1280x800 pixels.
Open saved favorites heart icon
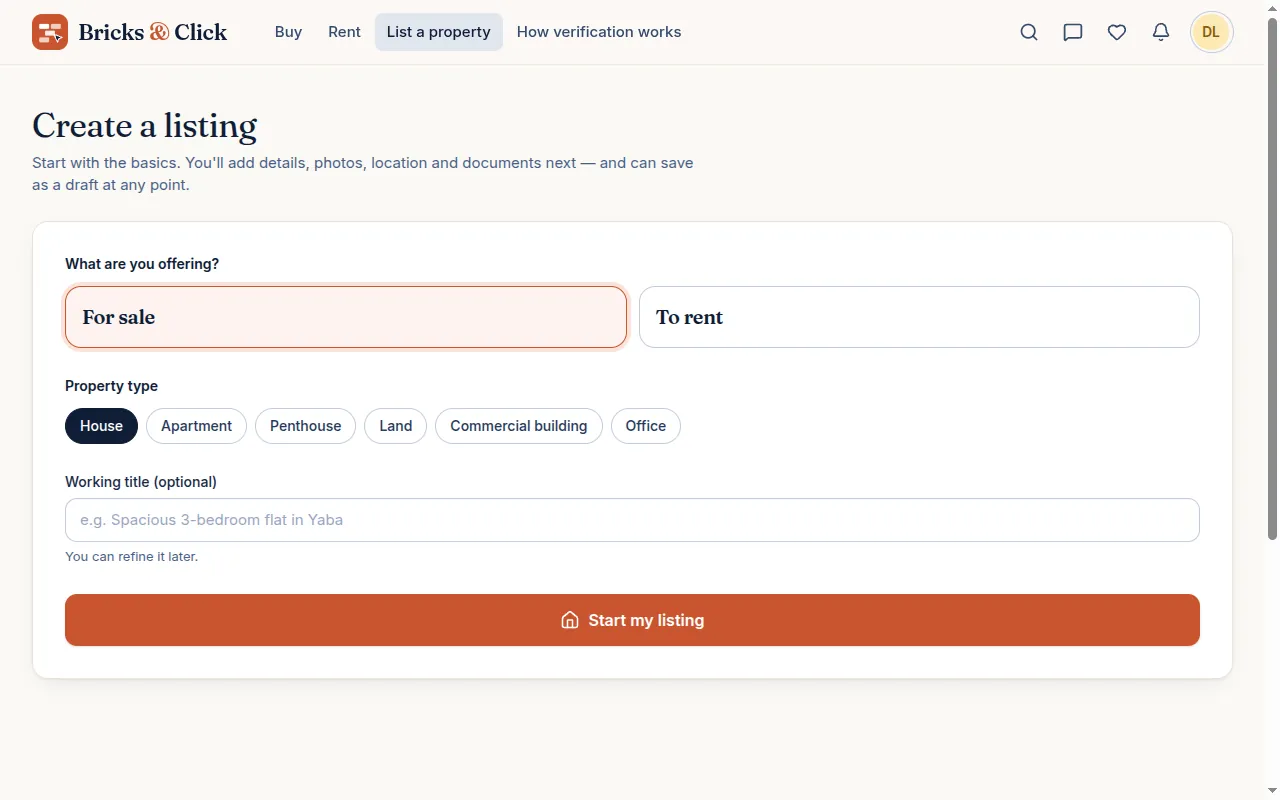click(x=1117, y=32)
